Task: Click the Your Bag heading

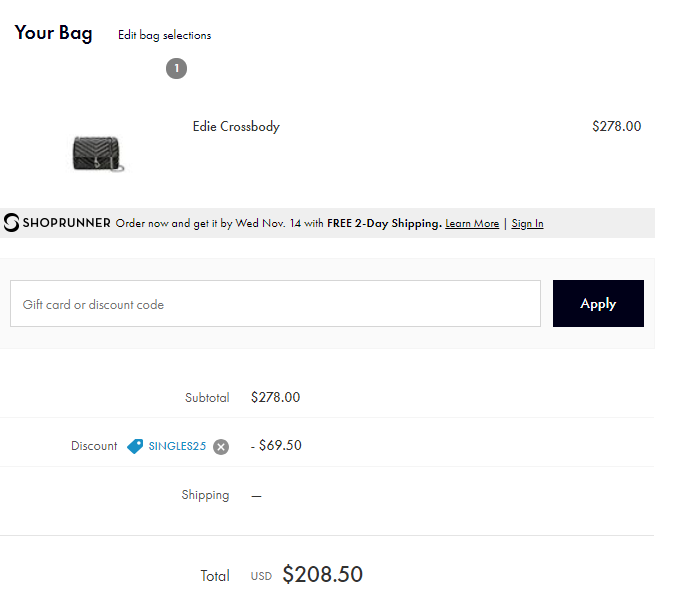Action: click(53, 33)
